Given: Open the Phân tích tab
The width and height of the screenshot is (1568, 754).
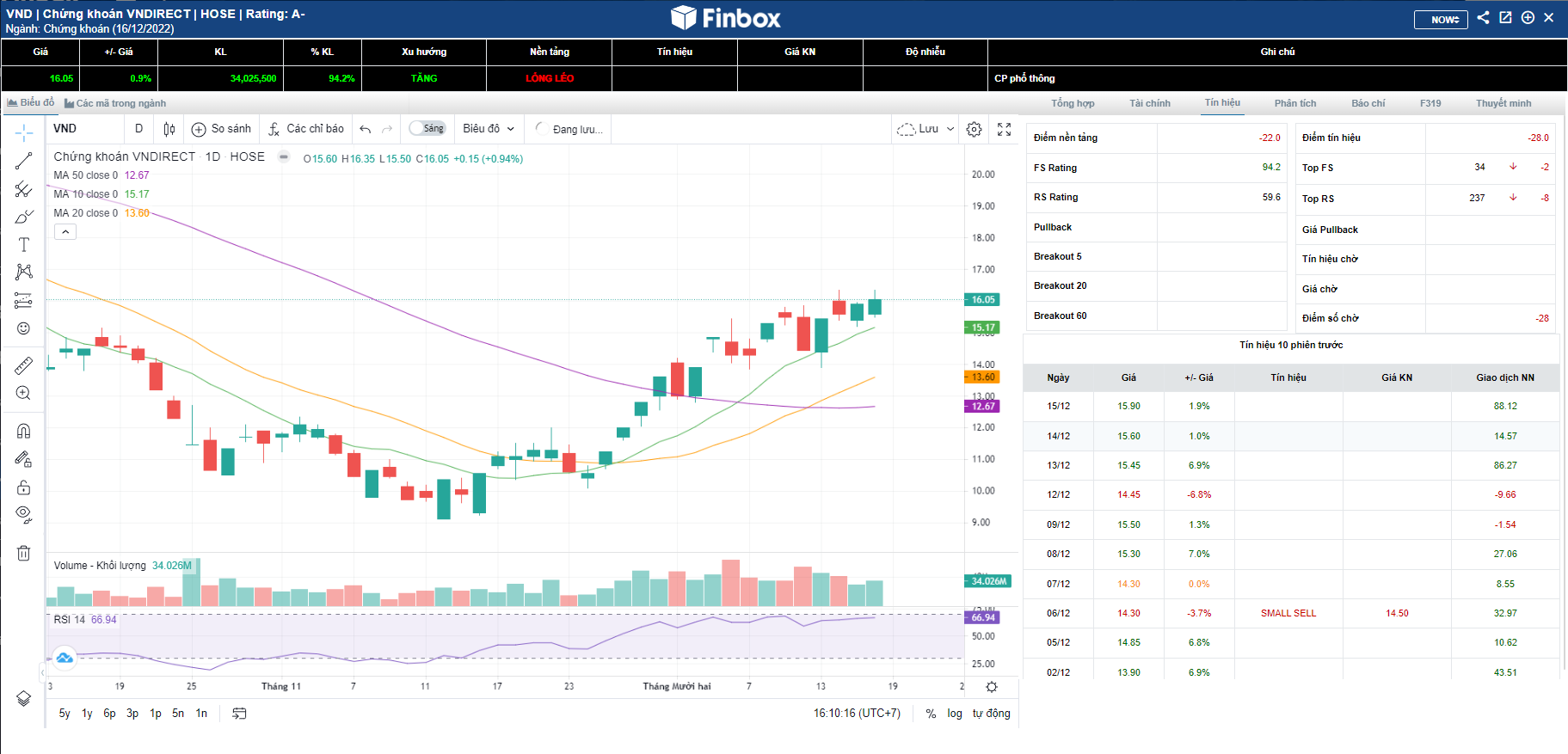Looking at the screenshot, I should coord(1295,103).
